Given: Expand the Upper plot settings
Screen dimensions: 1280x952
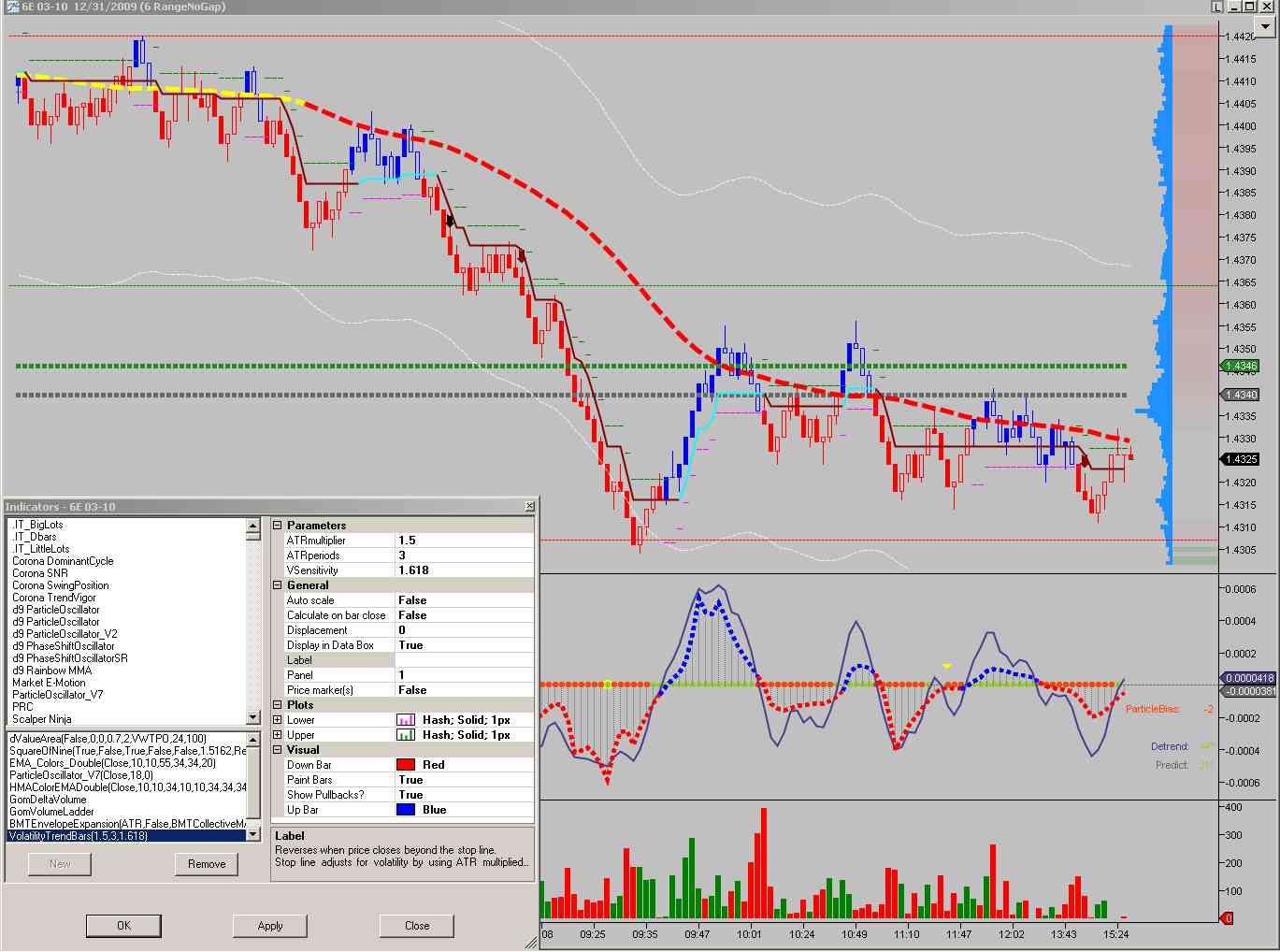Looking at the screenshot, I should (277, 735).
